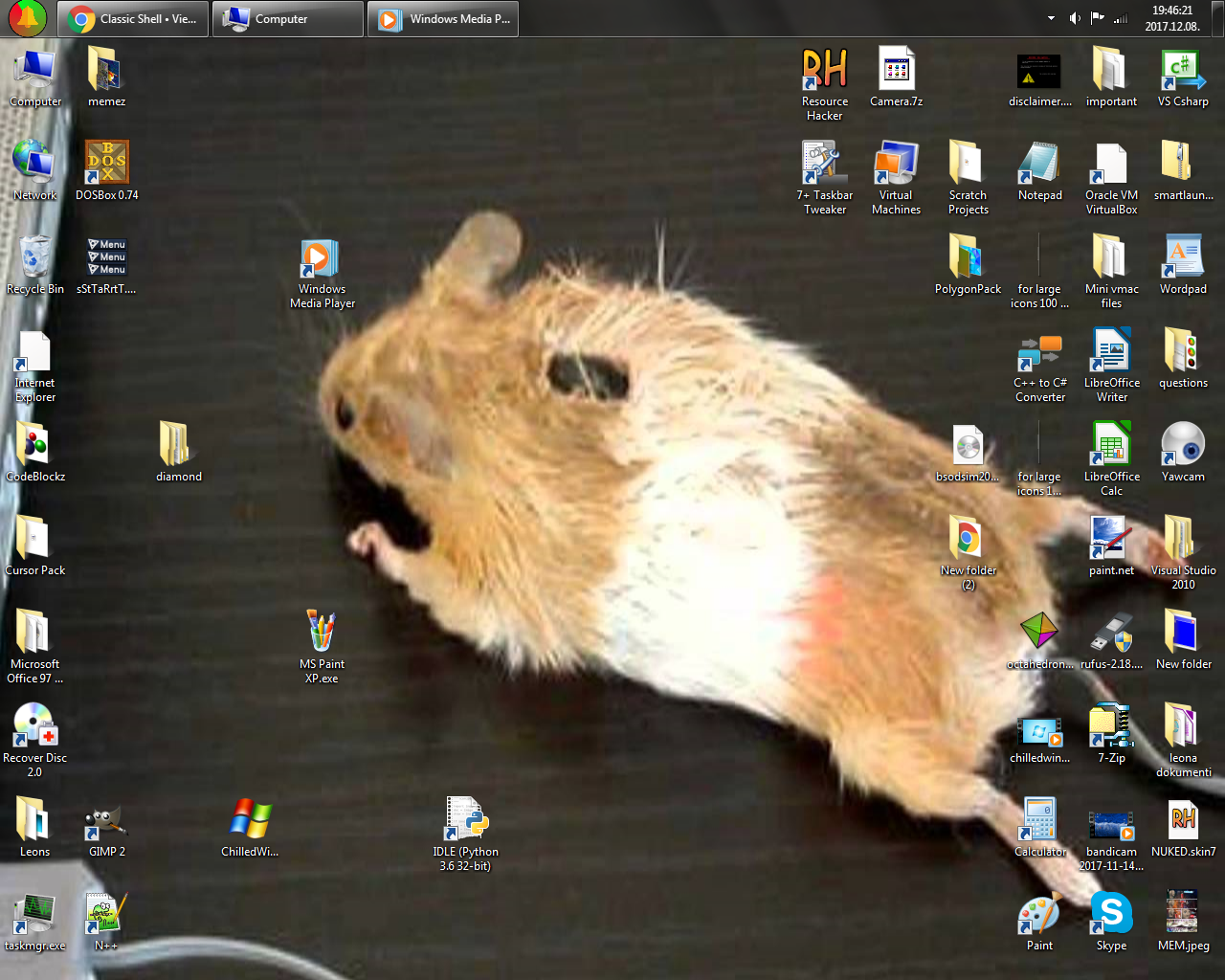Viewport: 1225px width, 980px height.
Task: Click the IDLE Python 3.6 shortcut
Action: click(x=465, y=820)
